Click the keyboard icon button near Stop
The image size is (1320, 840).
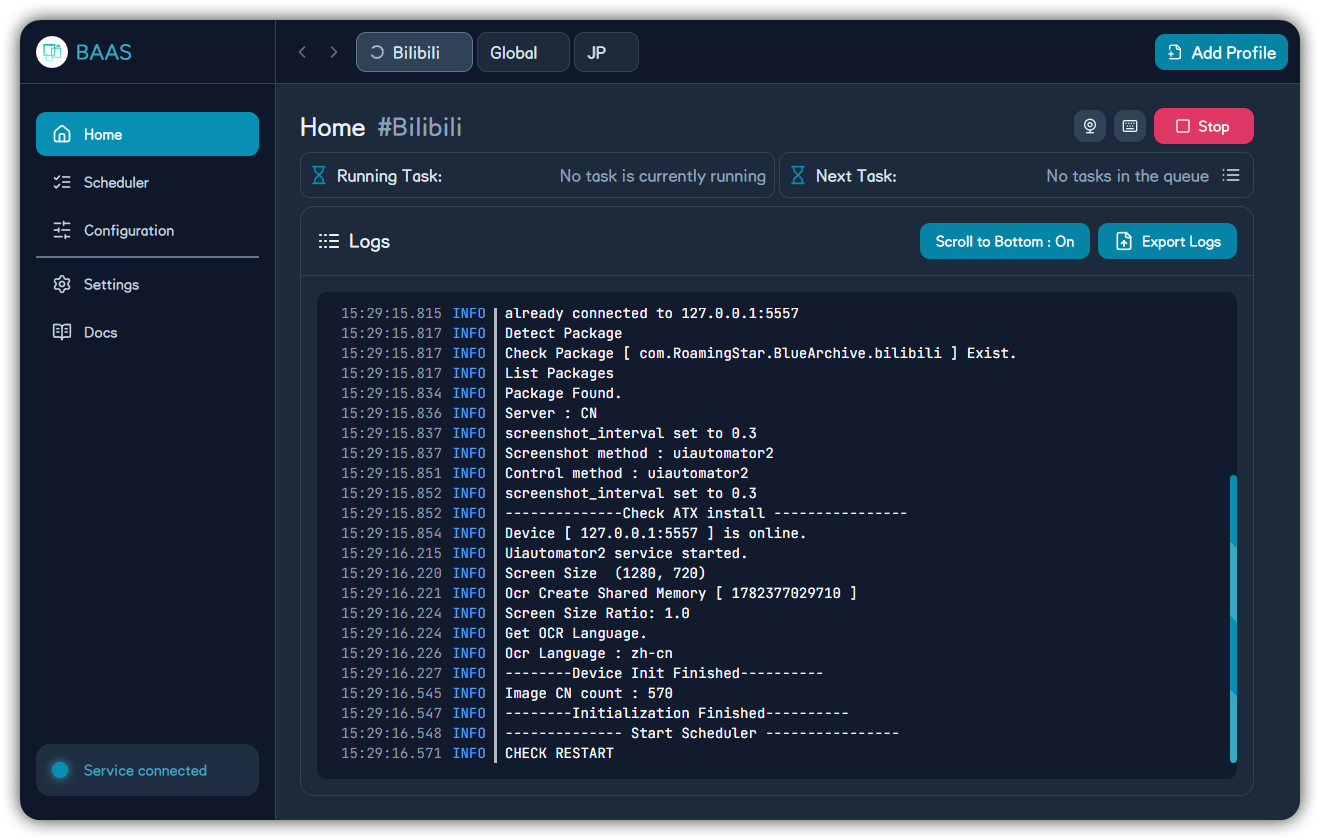1130,126
